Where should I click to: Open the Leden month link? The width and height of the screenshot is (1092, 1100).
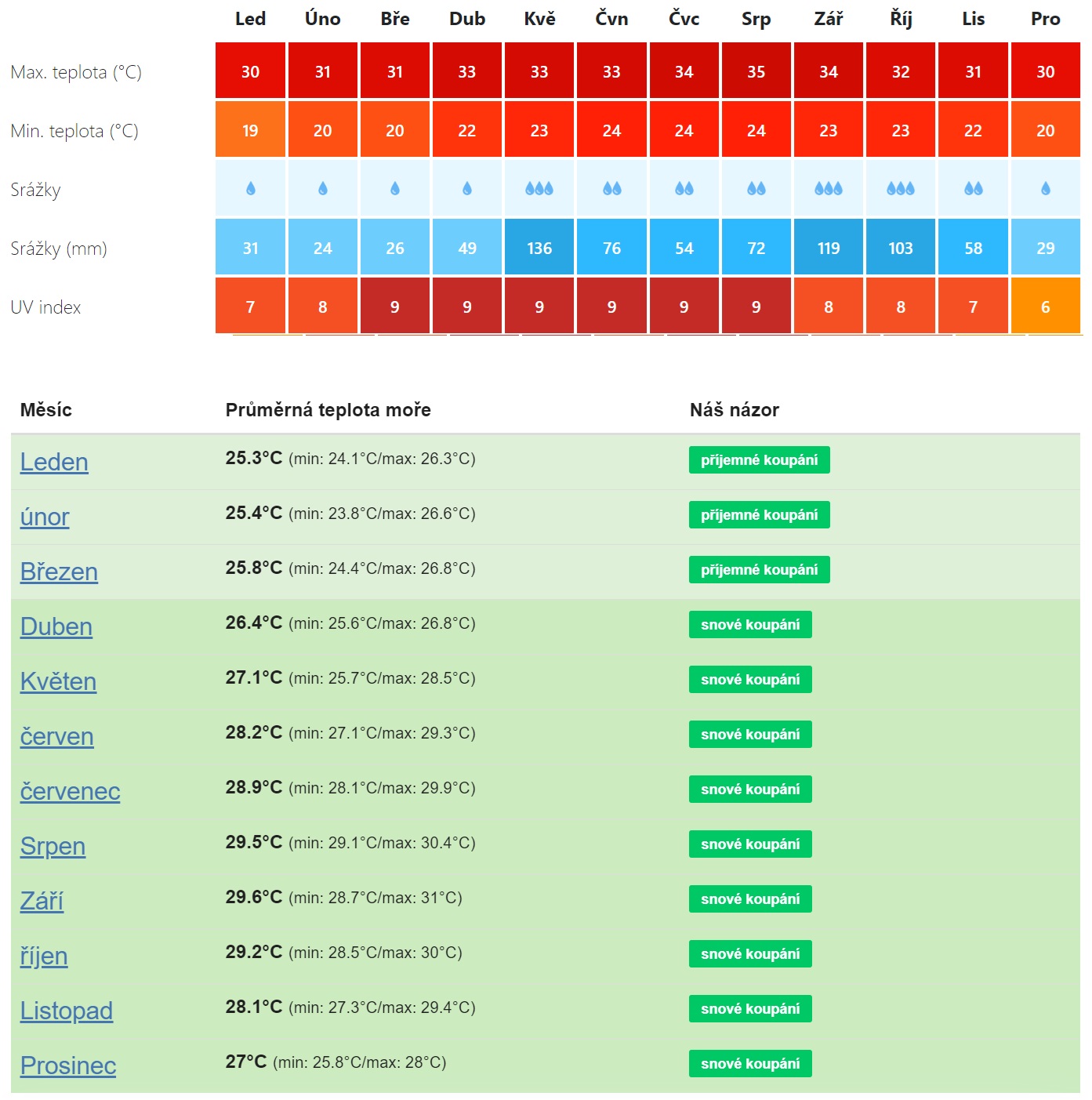pyautogui.click(x=54, y=462)
